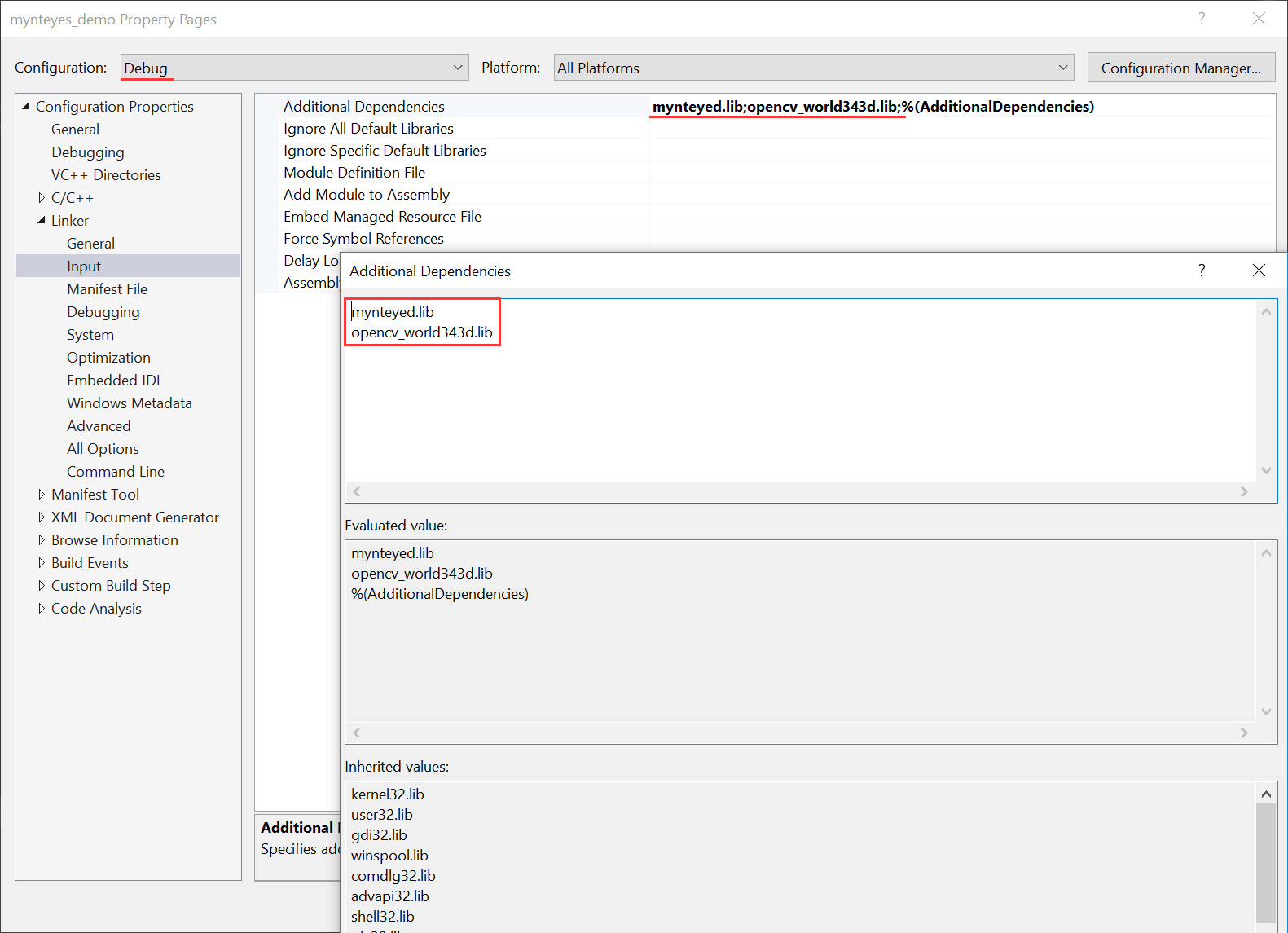Click the Inherited values scrollbar thumb
Viewport: 1288px width, 933px height.
tap(1266, 864)
